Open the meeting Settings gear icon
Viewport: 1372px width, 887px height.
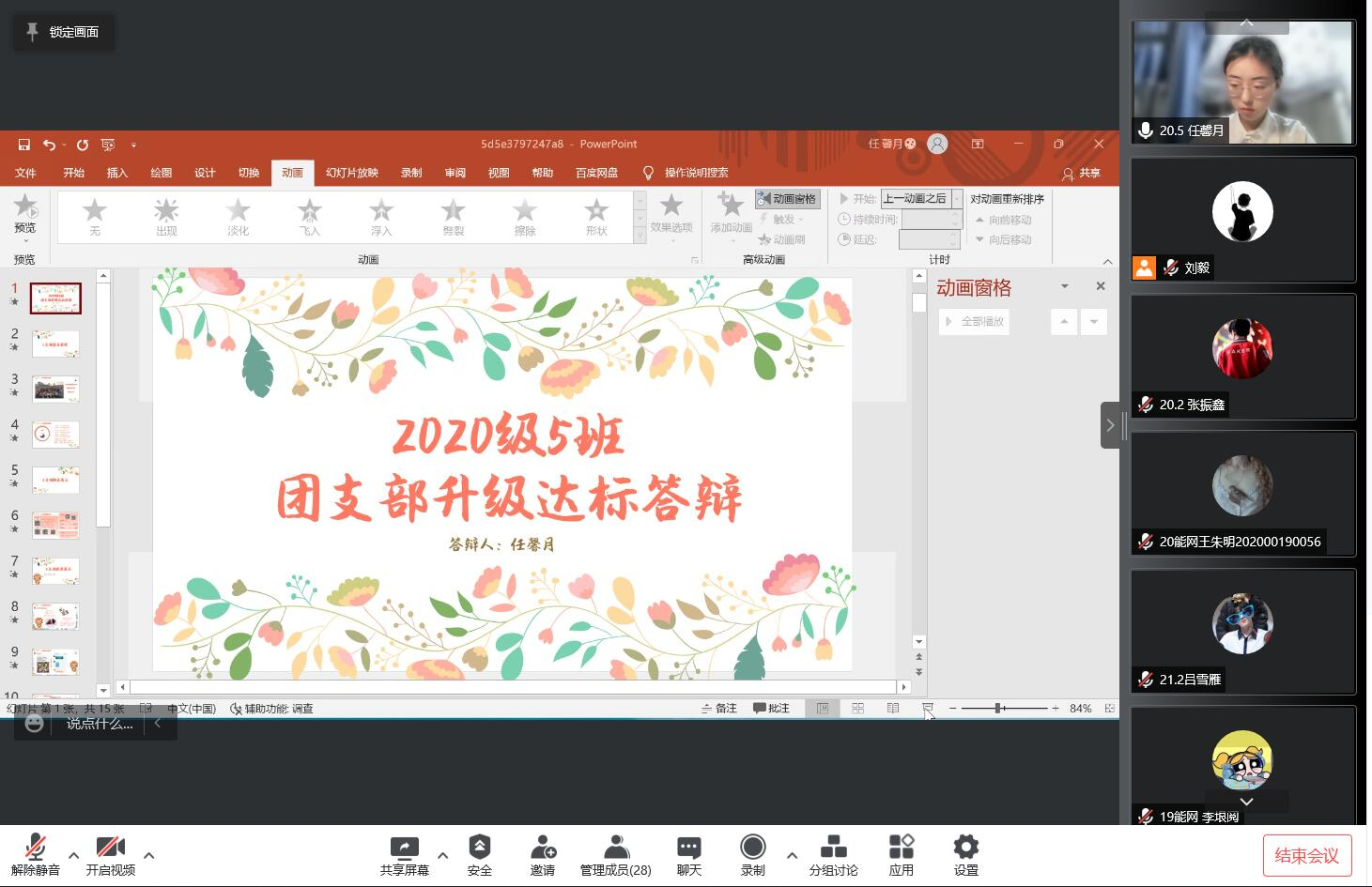[x=965, y=849]
